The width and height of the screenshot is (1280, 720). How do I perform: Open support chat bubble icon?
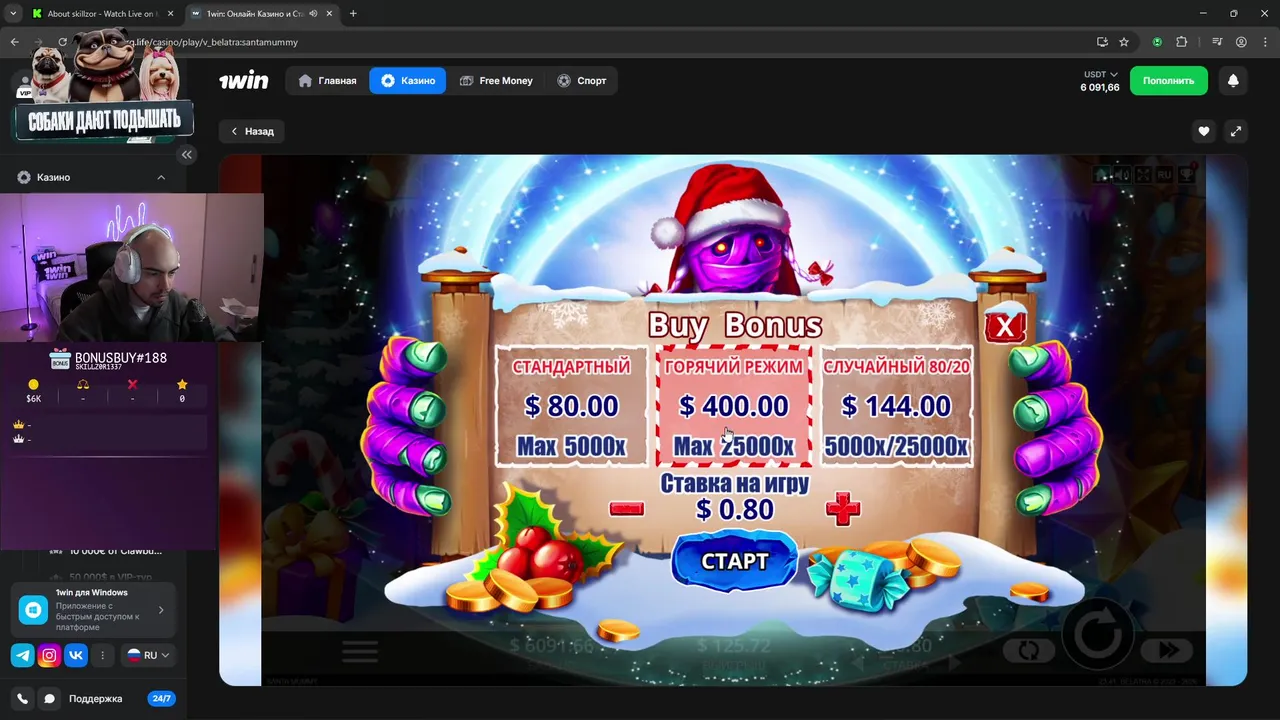coord(49,699)
